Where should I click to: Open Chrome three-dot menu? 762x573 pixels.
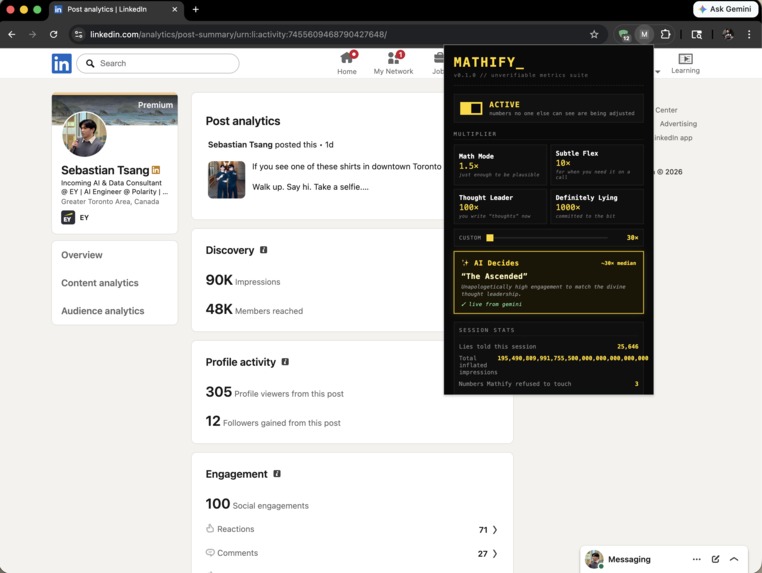pyautogui.click(x=749, y=34)
